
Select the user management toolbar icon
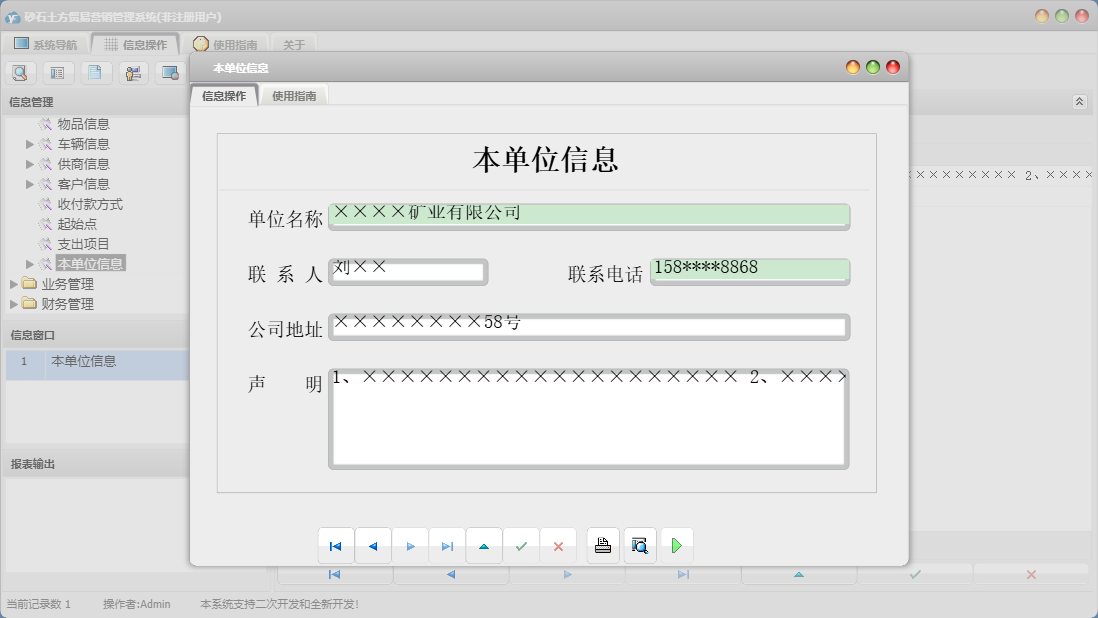tap(133, 72)
